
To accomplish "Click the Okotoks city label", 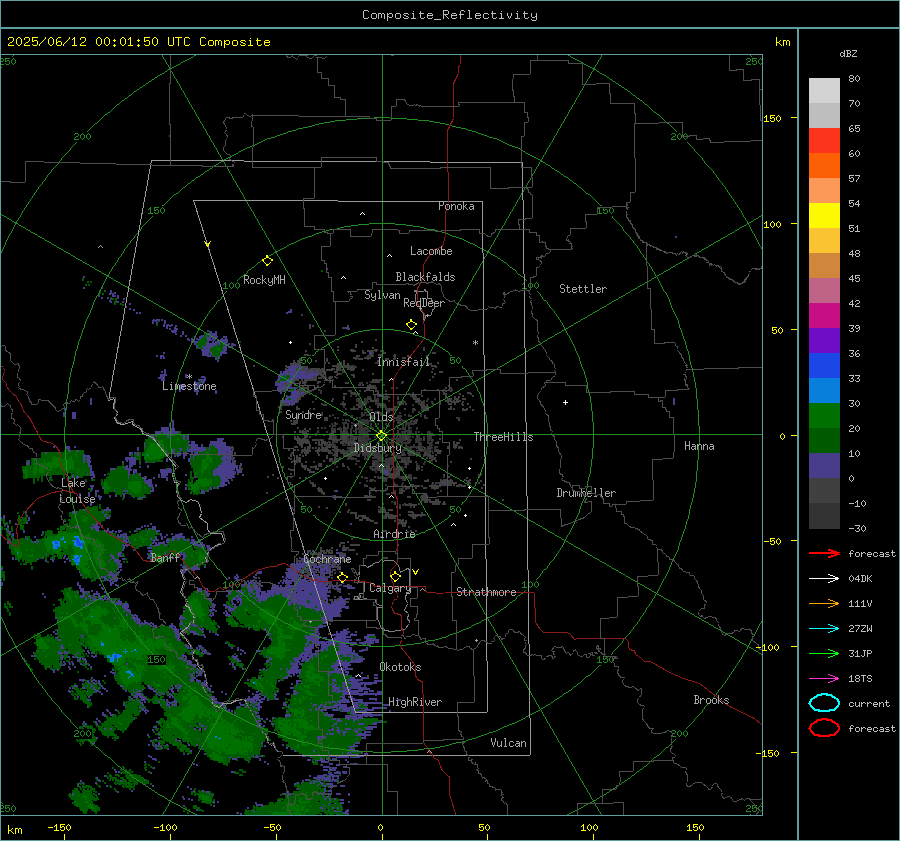I will click(400, 667).
